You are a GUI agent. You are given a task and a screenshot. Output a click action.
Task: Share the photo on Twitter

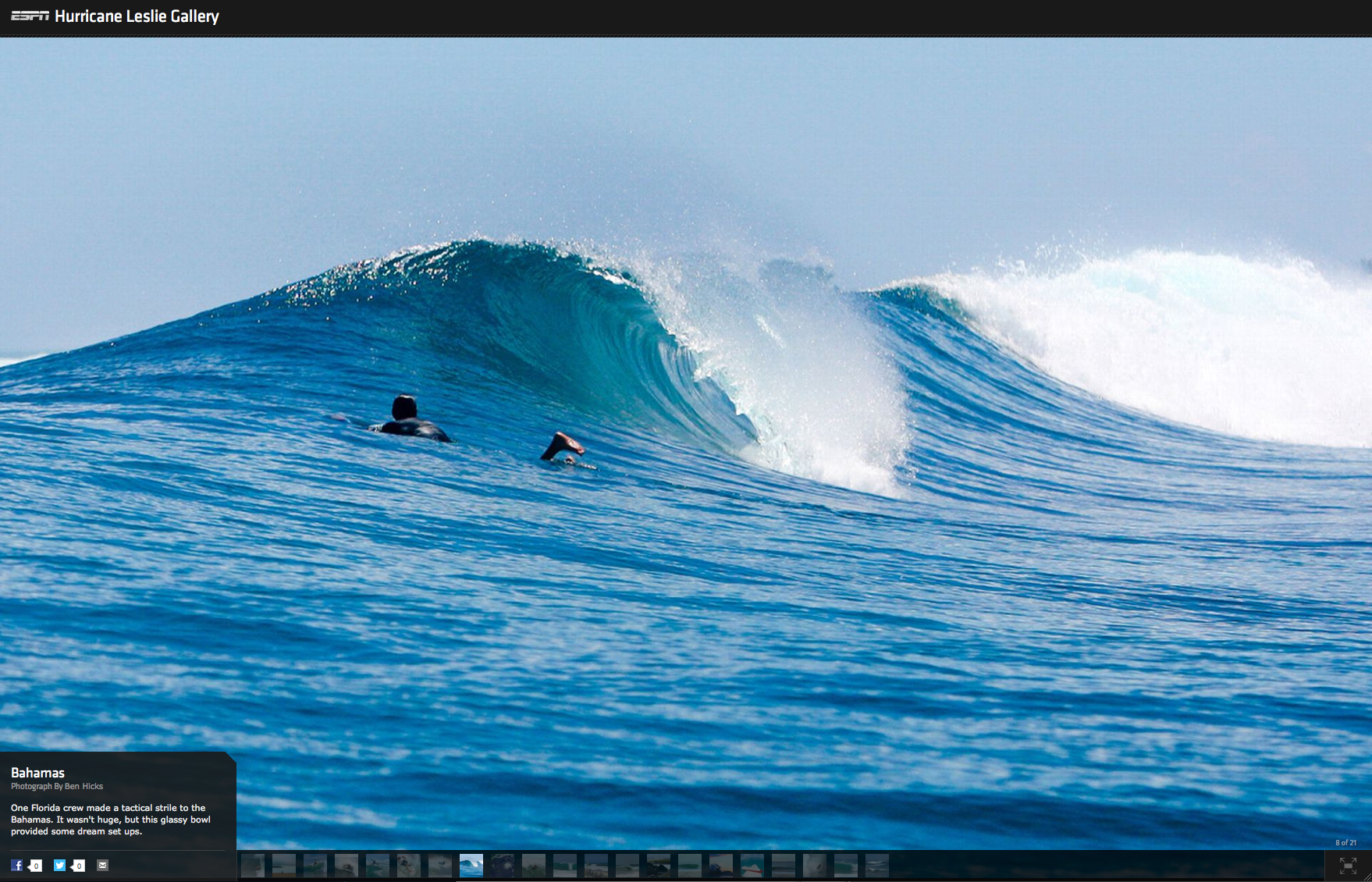tap(59, 865)
